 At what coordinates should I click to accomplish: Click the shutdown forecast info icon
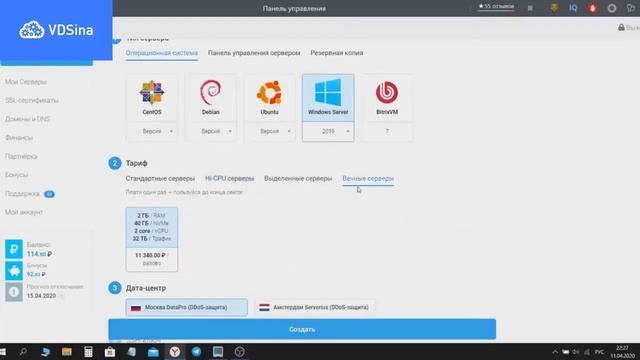click(14, 292)
